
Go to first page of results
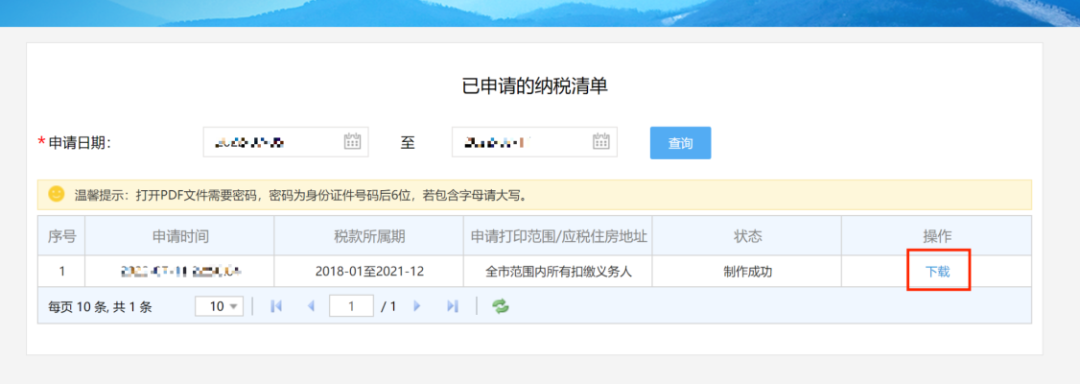point(277,306)
